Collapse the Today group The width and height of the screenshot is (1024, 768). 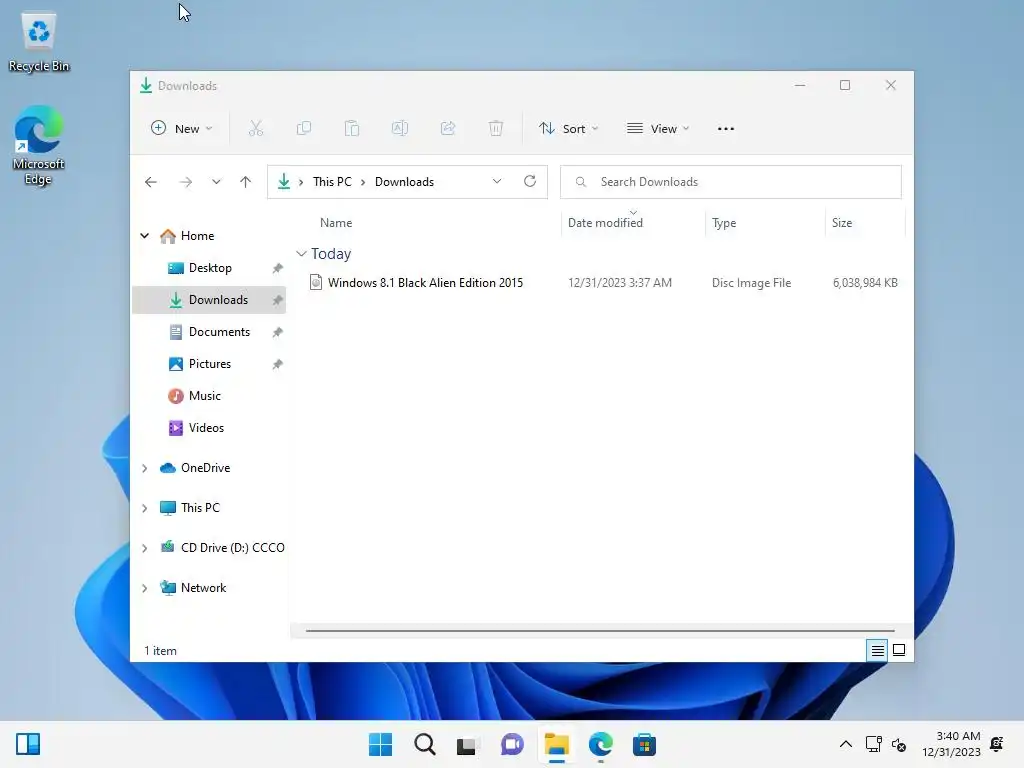point(301,253)
